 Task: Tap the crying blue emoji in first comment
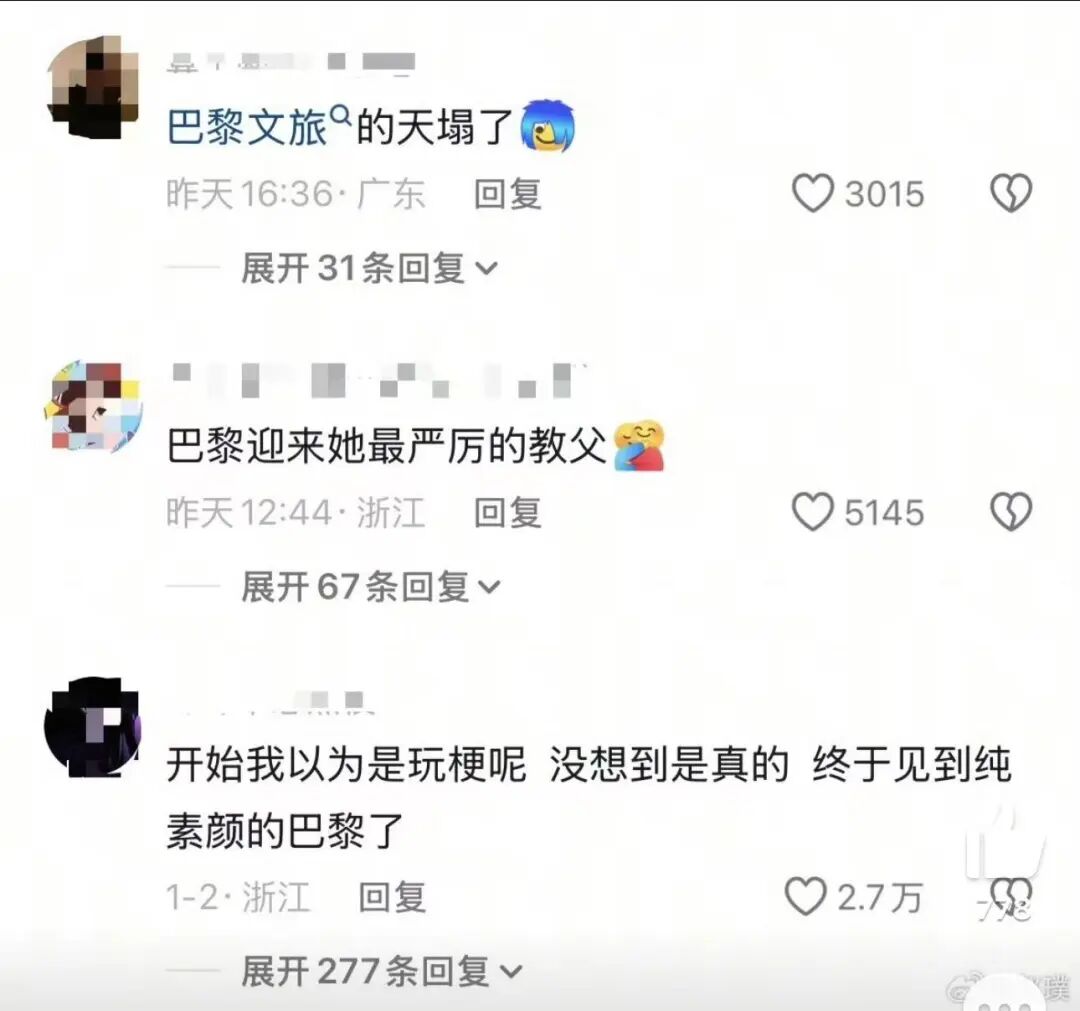(548, 126)
